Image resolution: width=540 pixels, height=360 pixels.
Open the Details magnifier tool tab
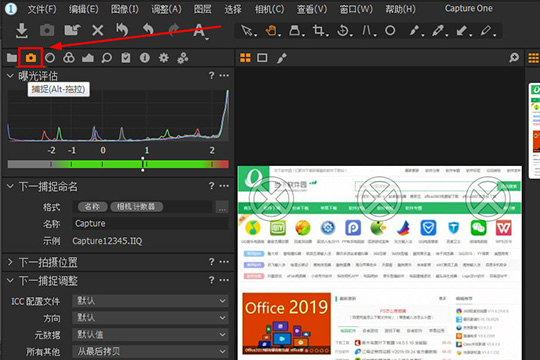coord(107,58)
